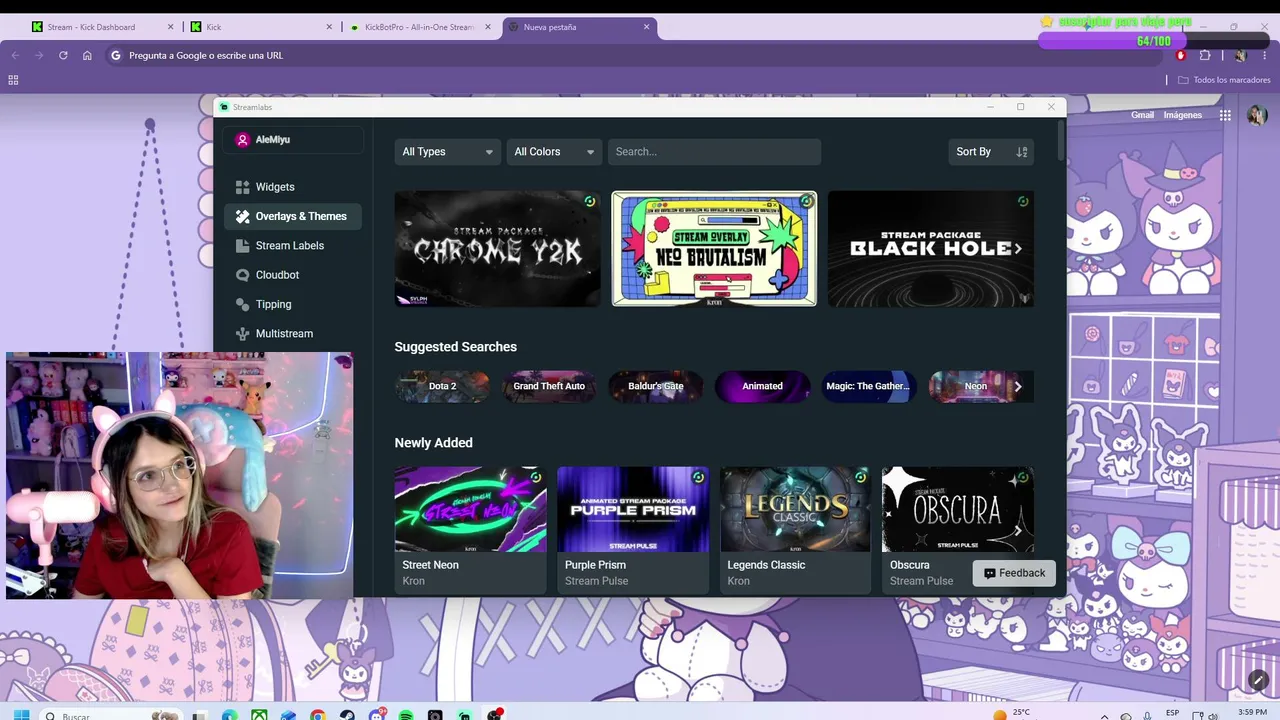Image resolution: width=1280 pixels, height=720 pixels.
Task: Open Google Chrome from the taskbar
Action: [318, 715]
